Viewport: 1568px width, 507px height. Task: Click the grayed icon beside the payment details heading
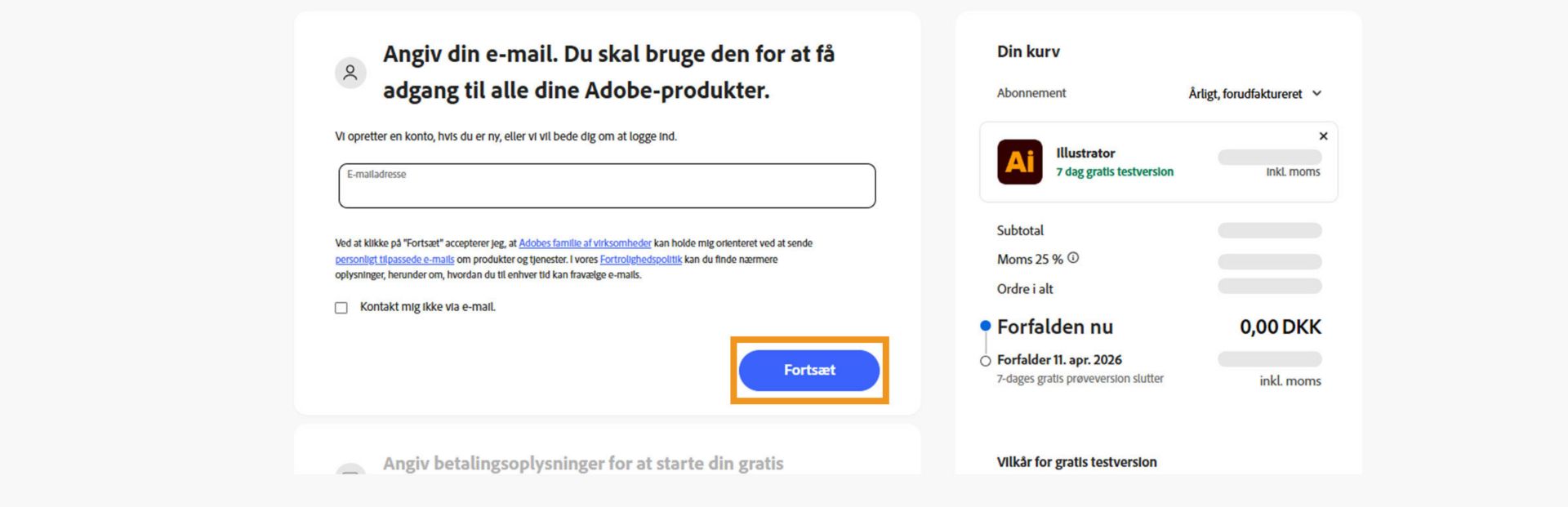pos(352,472)
